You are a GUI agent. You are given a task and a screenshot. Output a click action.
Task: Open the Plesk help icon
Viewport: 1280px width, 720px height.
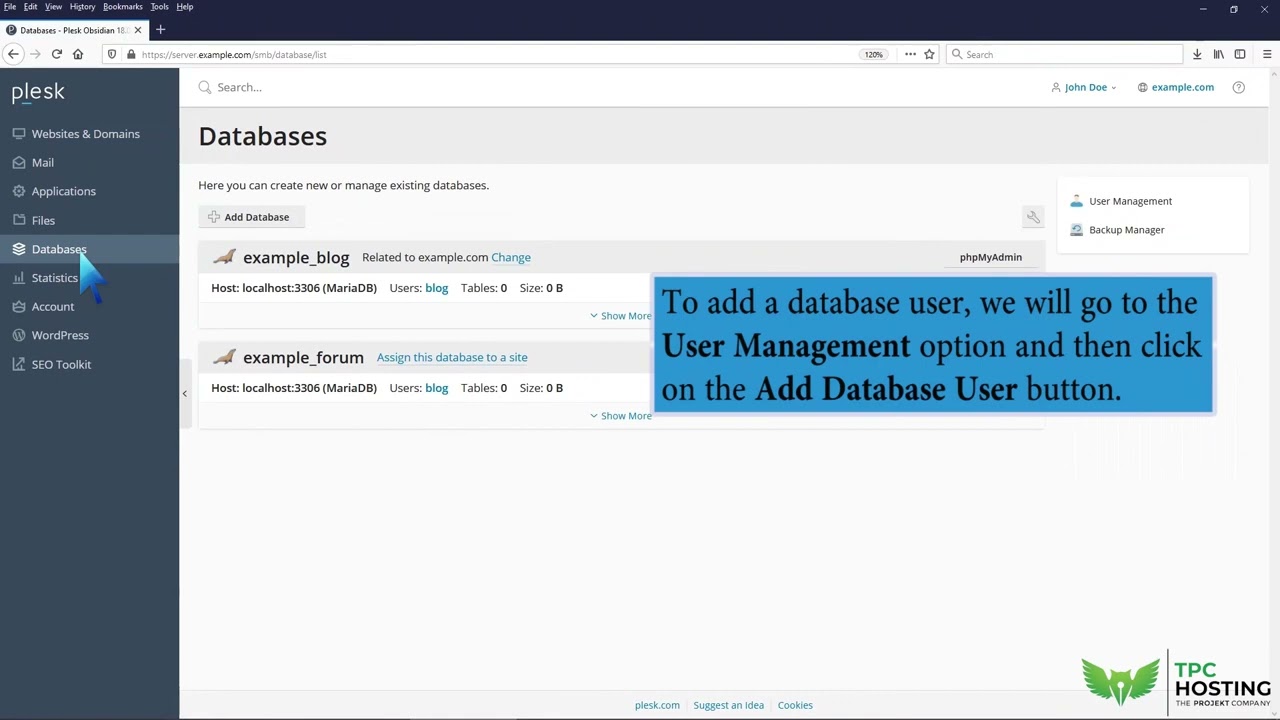coord(1238,87)
